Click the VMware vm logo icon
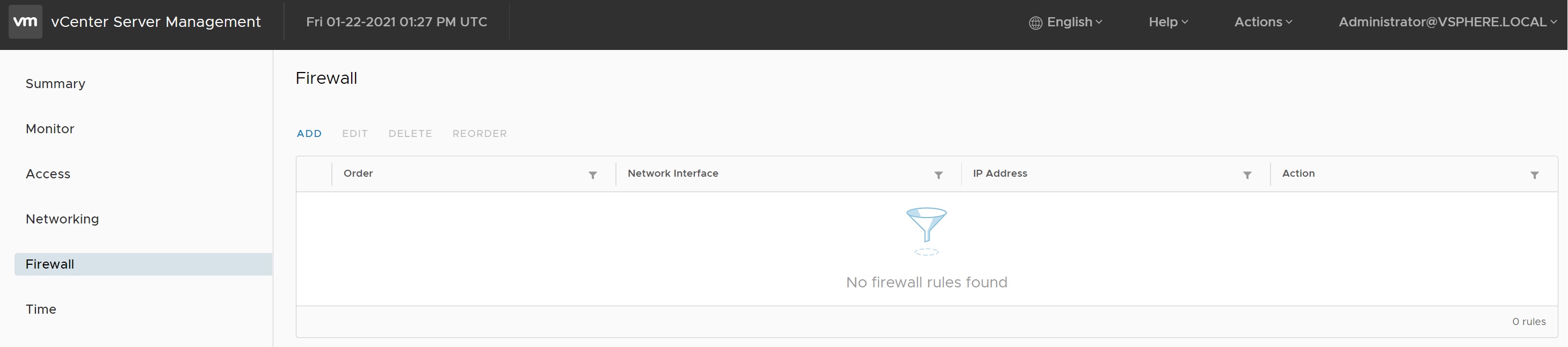This screenshot has width=1568, height=347. point(26,22)
